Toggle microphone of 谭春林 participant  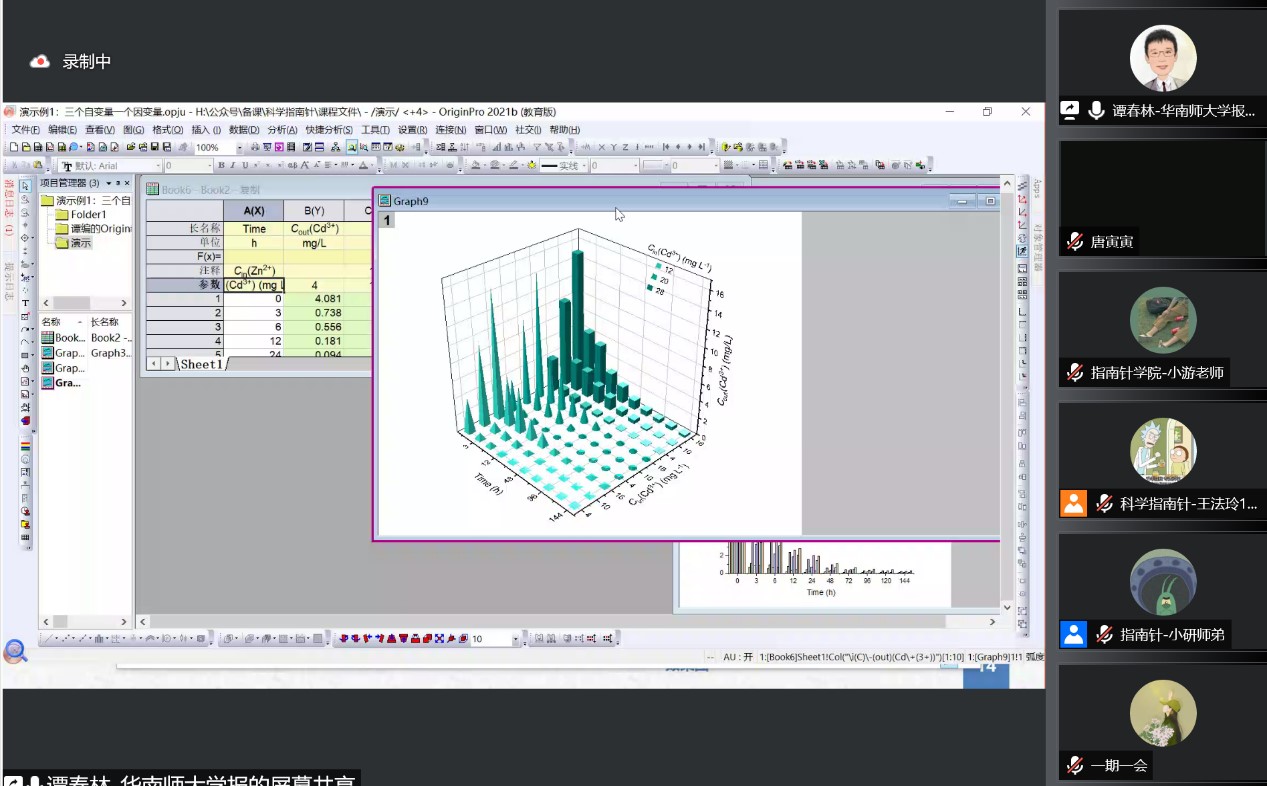coord(1097,111)
